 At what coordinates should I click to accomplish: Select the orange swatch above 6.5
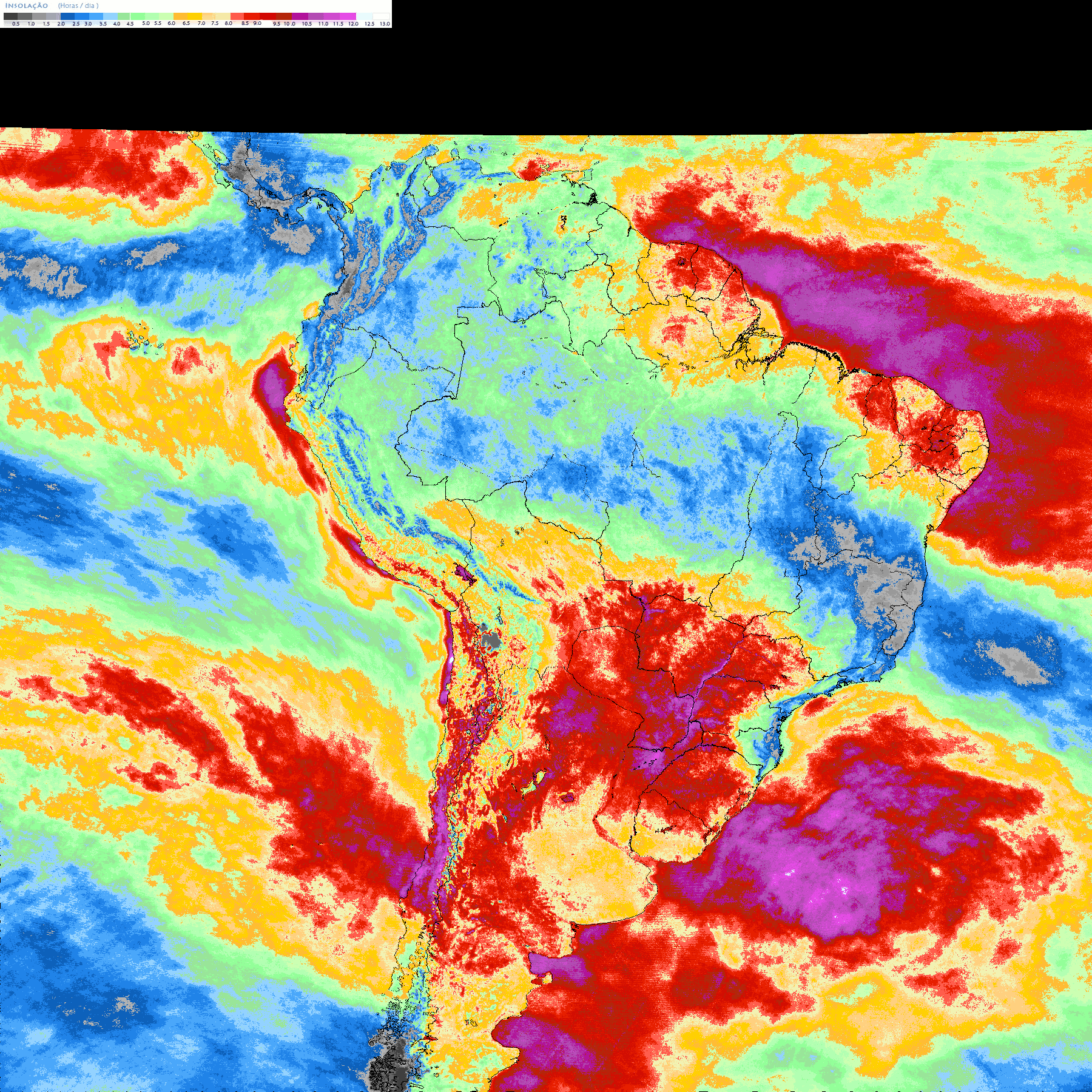tap(180, 16)
